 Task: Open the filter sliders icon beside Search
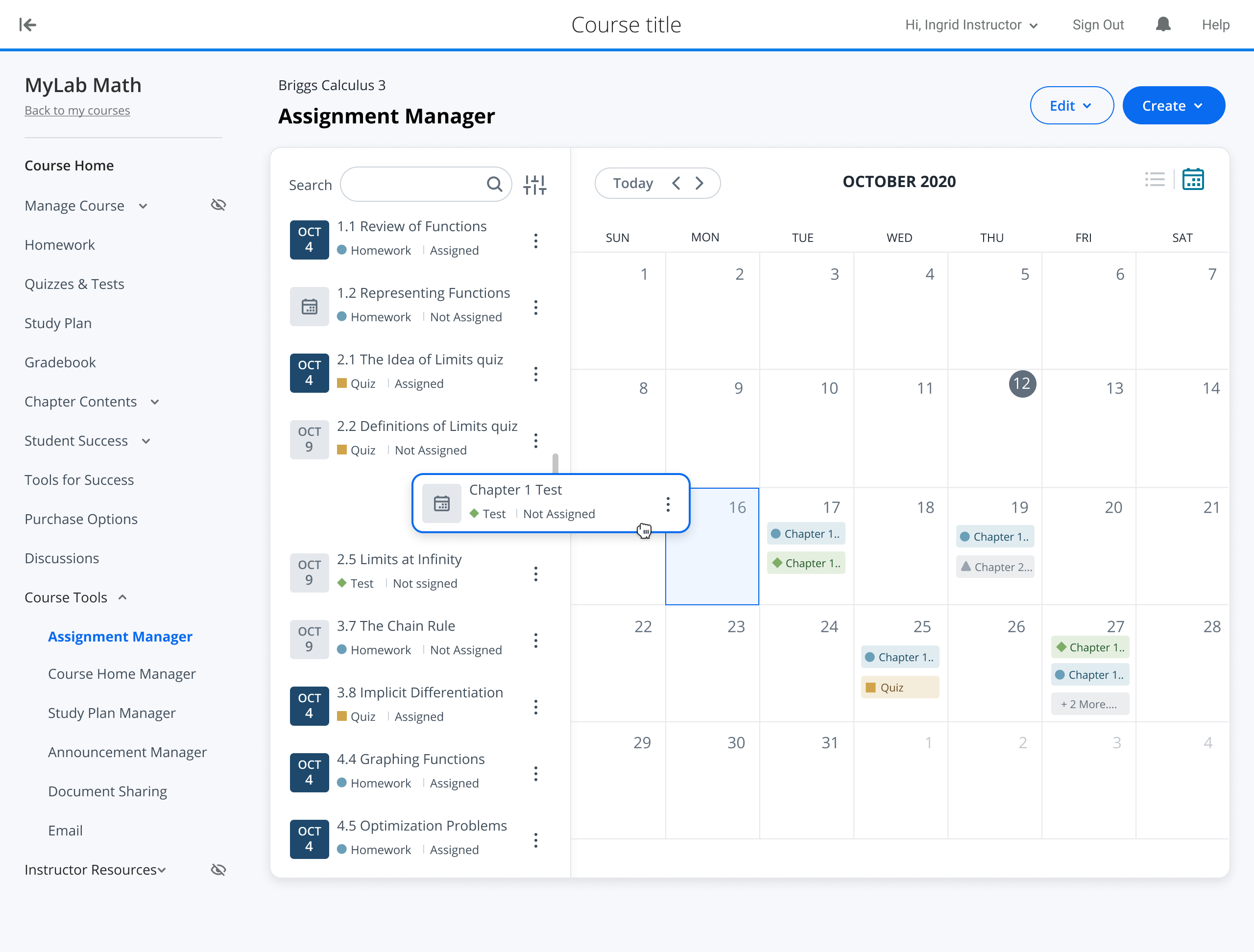[x=534, y=185]
